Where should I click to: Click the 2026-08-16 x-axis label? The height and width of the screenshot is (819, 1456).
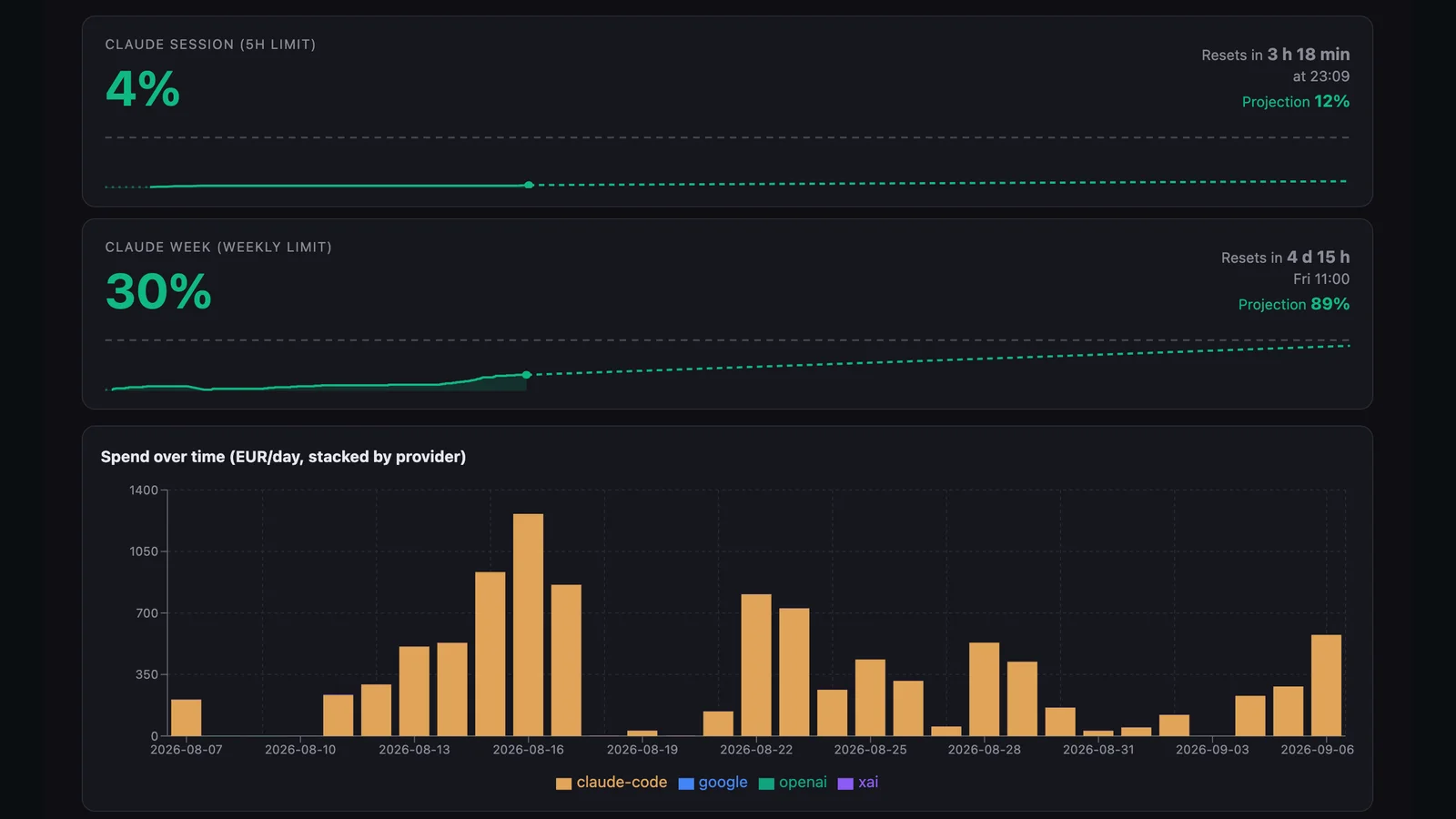[x=529, y=750]
